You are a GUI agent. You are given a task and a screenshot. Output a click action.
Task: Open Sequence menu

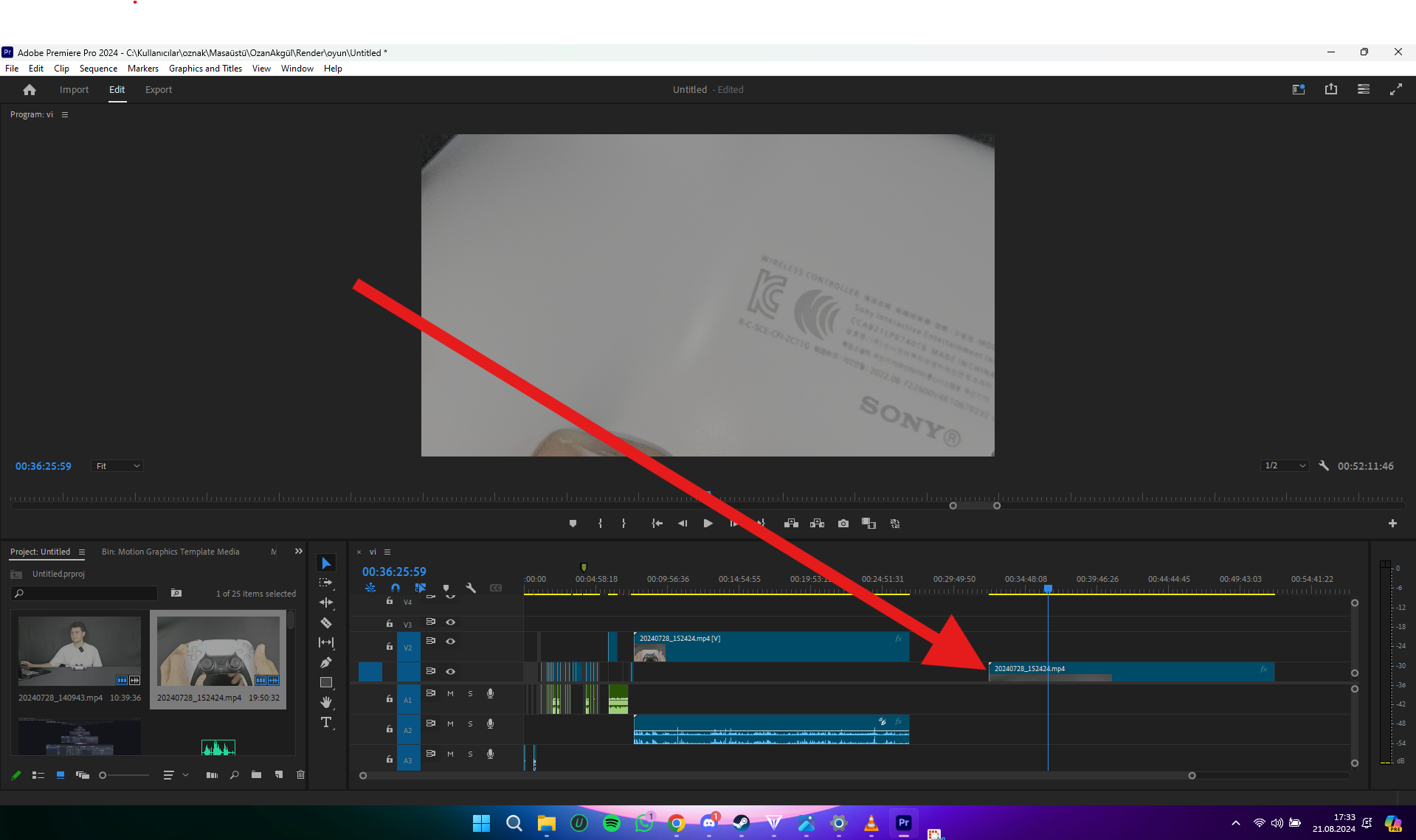[x=98, y=69]
